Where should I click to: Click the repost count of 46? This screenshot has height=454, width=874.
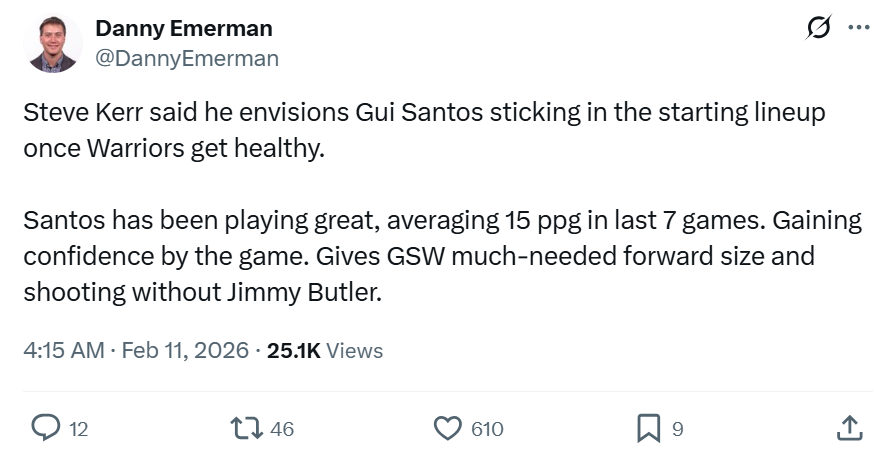[x=282, y=429]
